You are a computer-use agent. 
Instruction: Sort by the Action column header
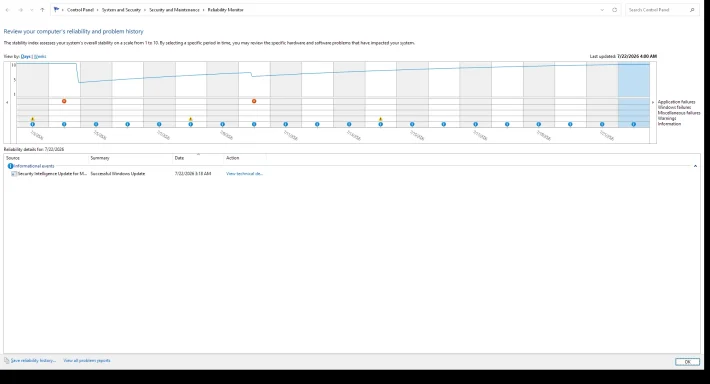[x=245, y=158]
